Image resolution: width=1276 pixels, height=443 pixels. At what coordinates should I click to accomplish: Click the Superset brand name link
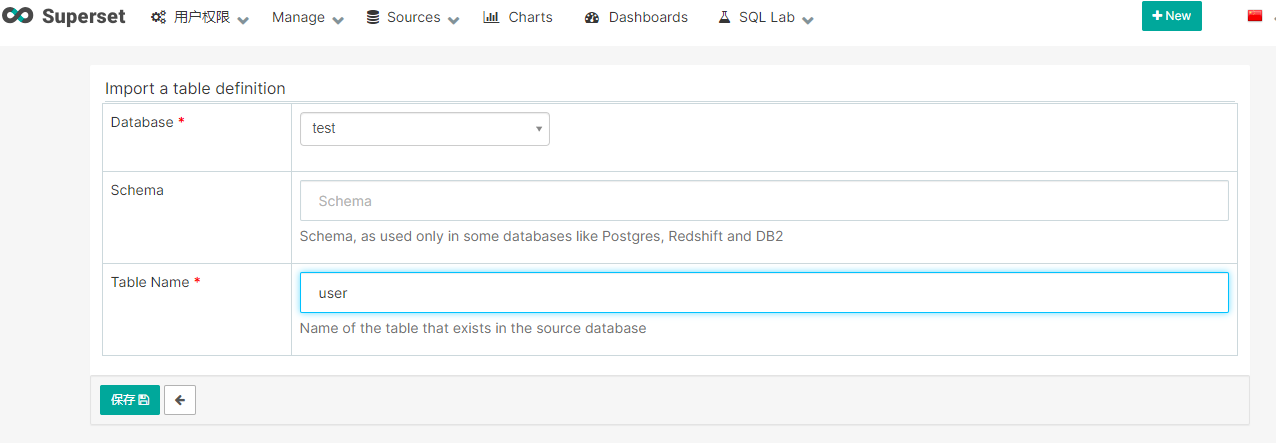click(x=84, y=16)
